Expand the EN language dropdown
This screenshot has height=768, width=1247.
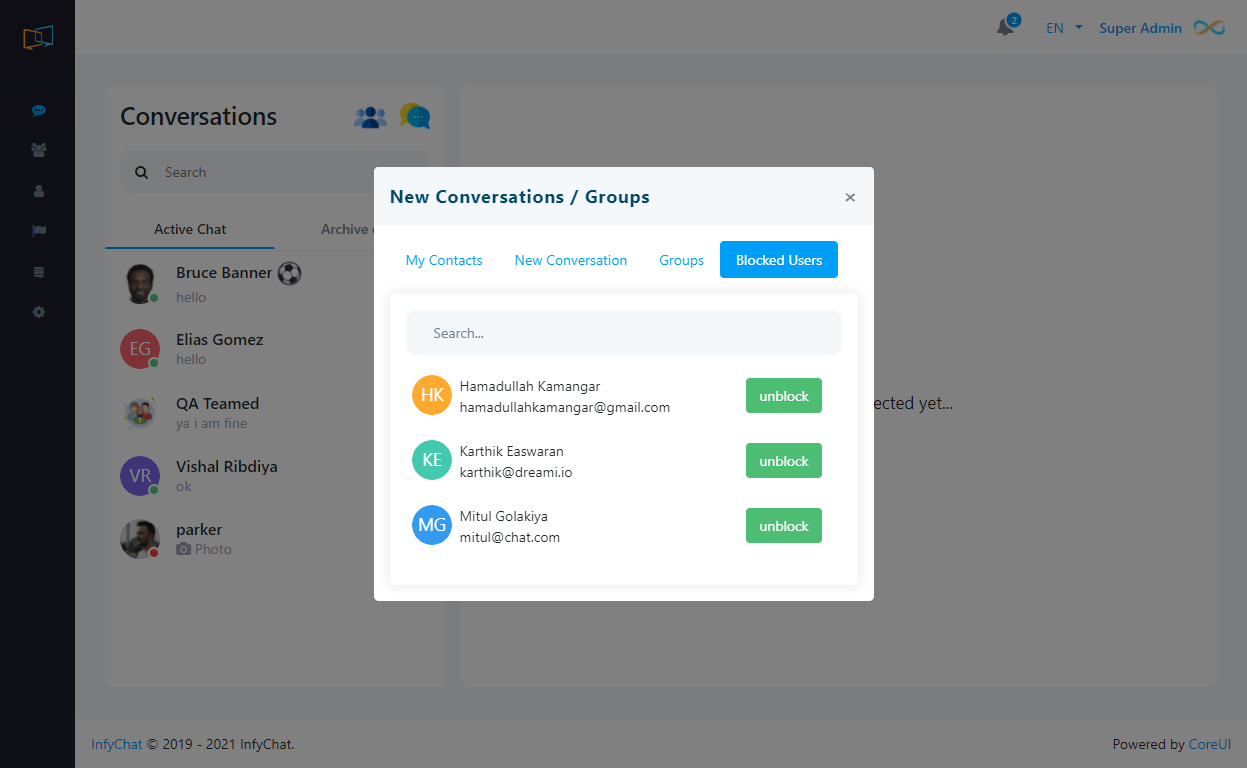point(1064,28)
